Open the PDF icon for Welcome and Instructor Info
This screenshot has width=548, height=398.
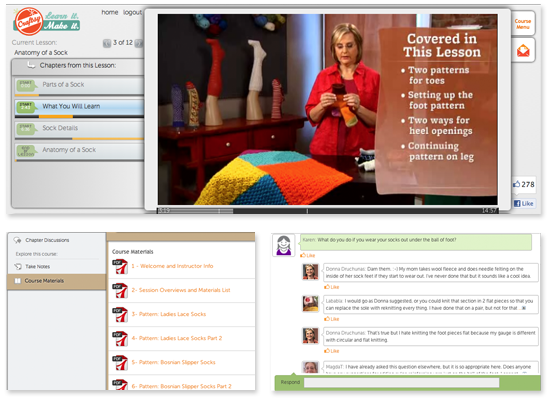tap(120, 267)
